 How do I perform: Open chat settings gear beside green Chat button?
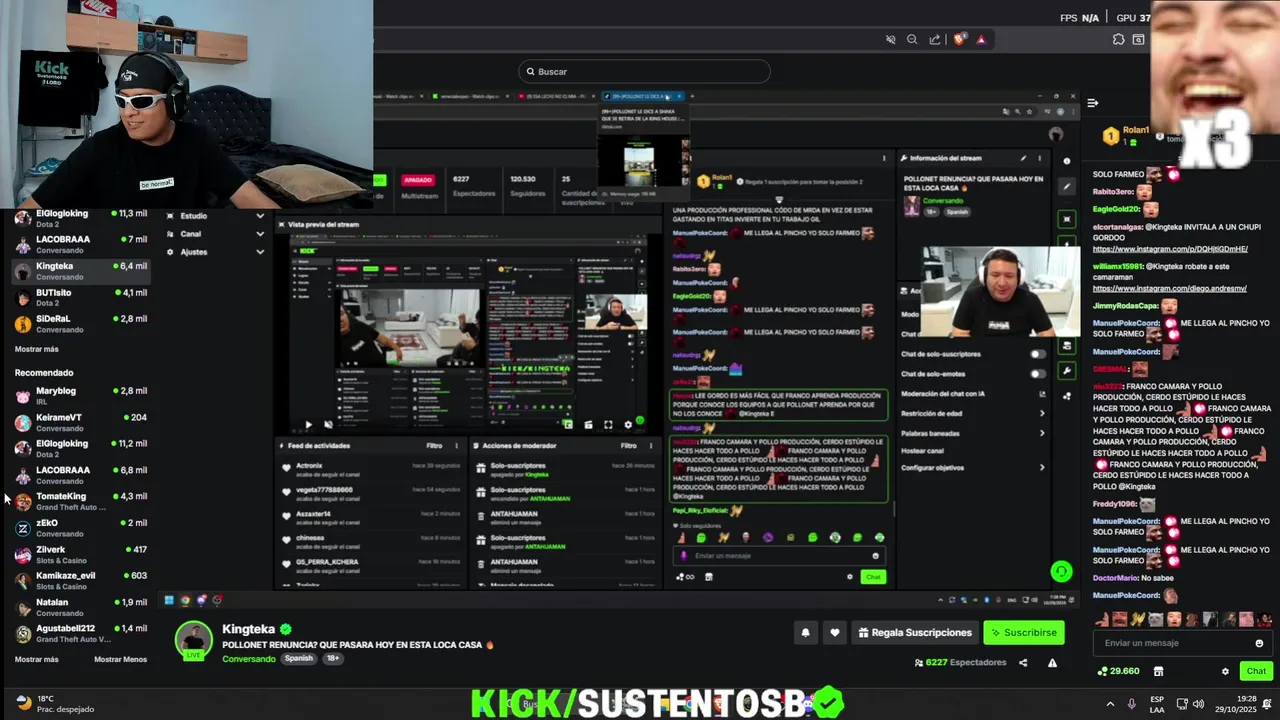pyautogui.click(x=1225, y=671)
